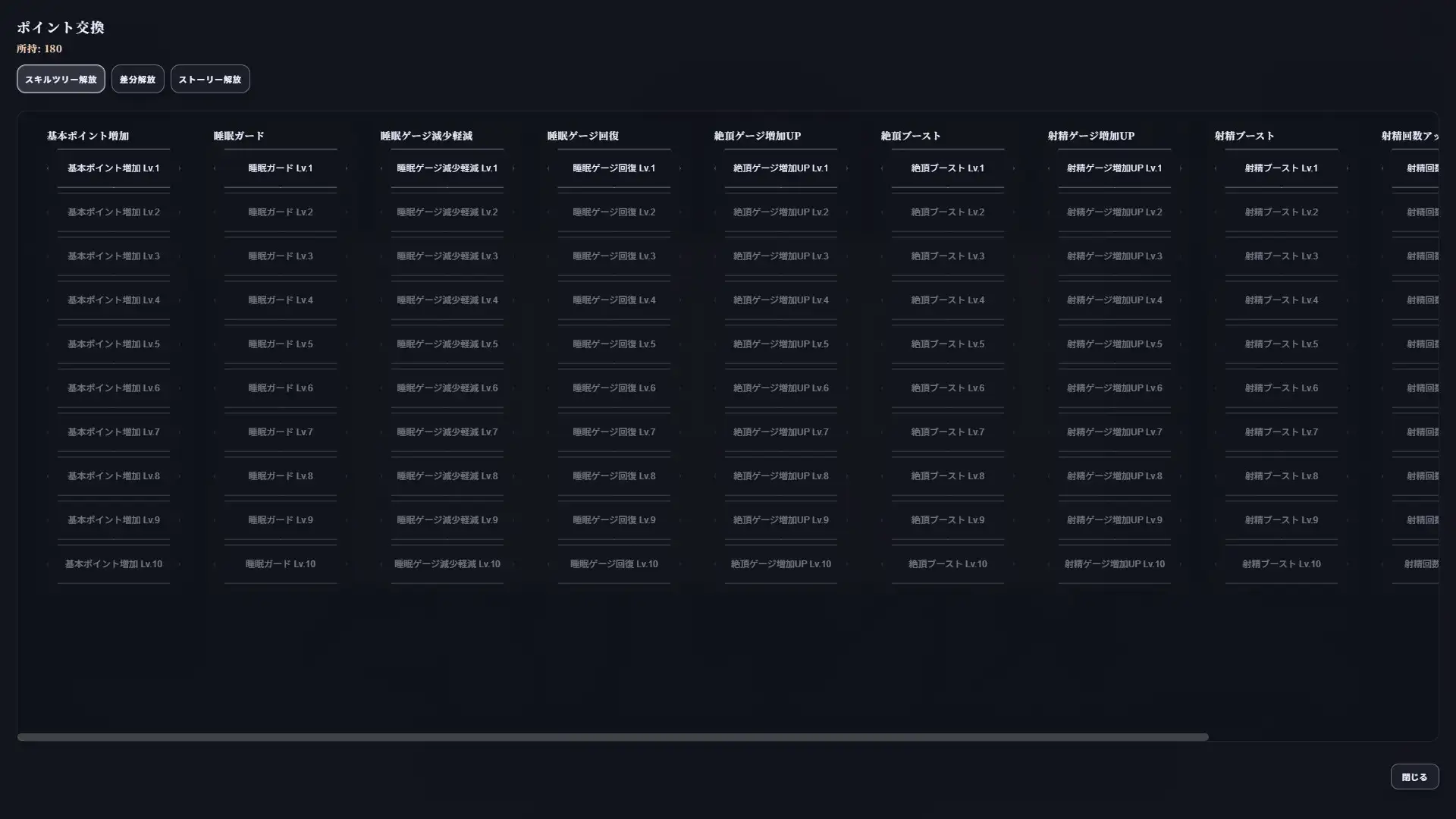Select the ストーリー解放 tab
1456x819 pixels.
(210, 79)
